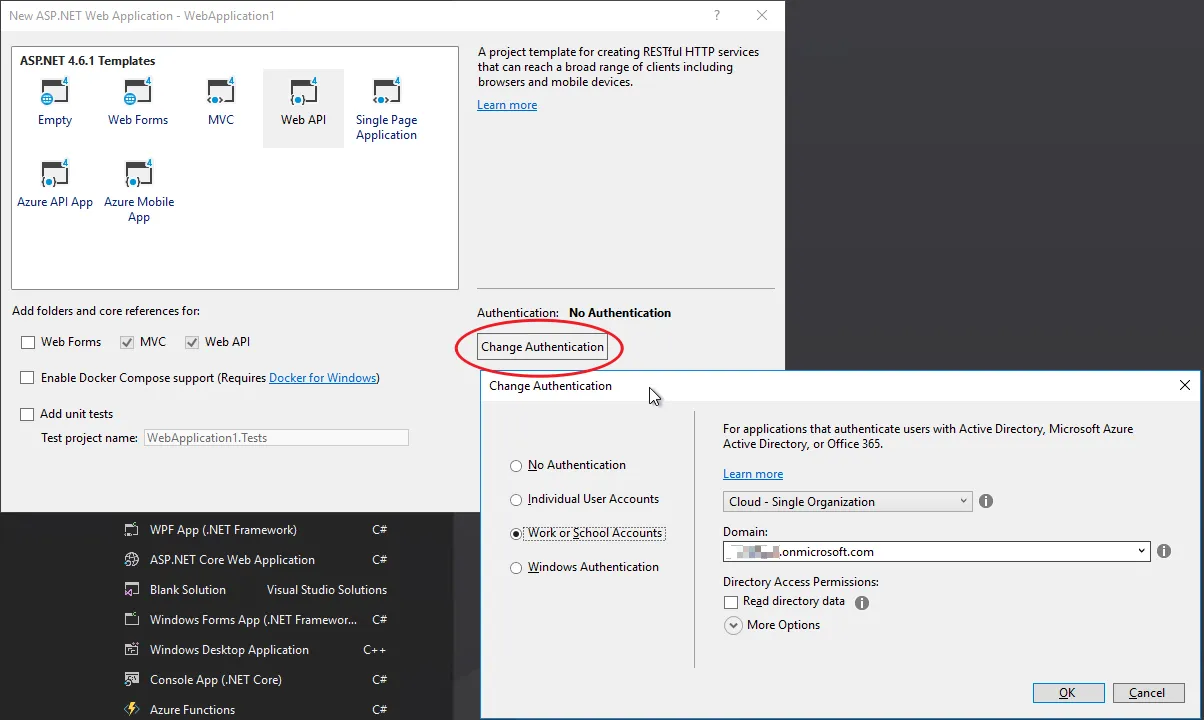Choose the Azure API App template
This screenshot has height=720, width=1204.
pos(54,183)
